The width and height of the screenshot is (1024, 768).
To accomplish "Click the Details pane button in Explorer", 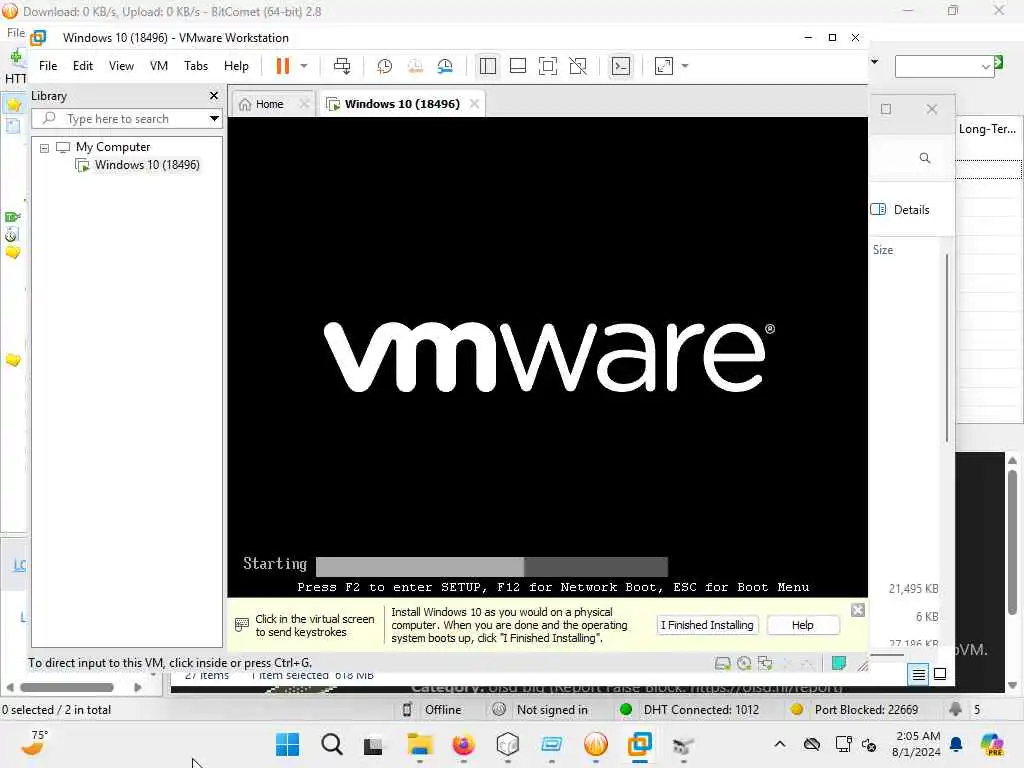I will click(x=901, y=210).
